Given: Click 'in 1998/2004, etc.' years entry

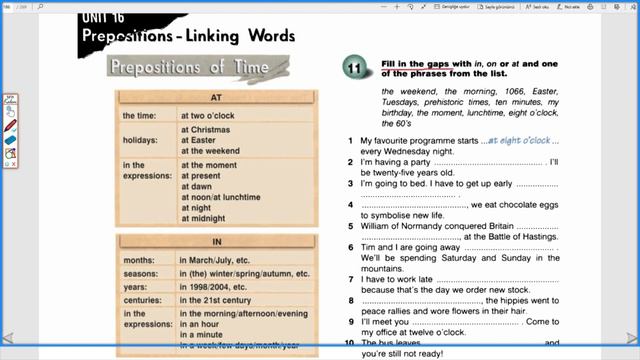Looking at the screenshot, I should [213, 287].
